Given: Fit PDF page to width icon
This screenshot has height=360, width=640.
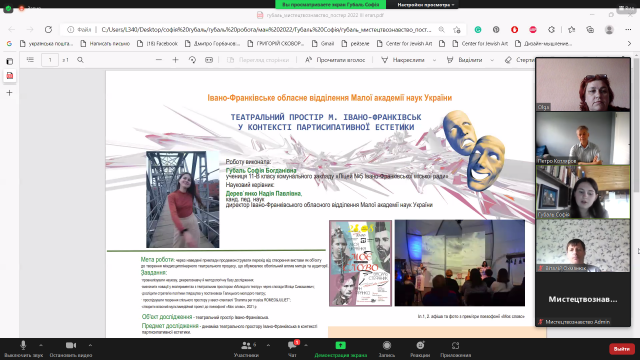Looking at the screenshot, I should click(x=209, y=60).
